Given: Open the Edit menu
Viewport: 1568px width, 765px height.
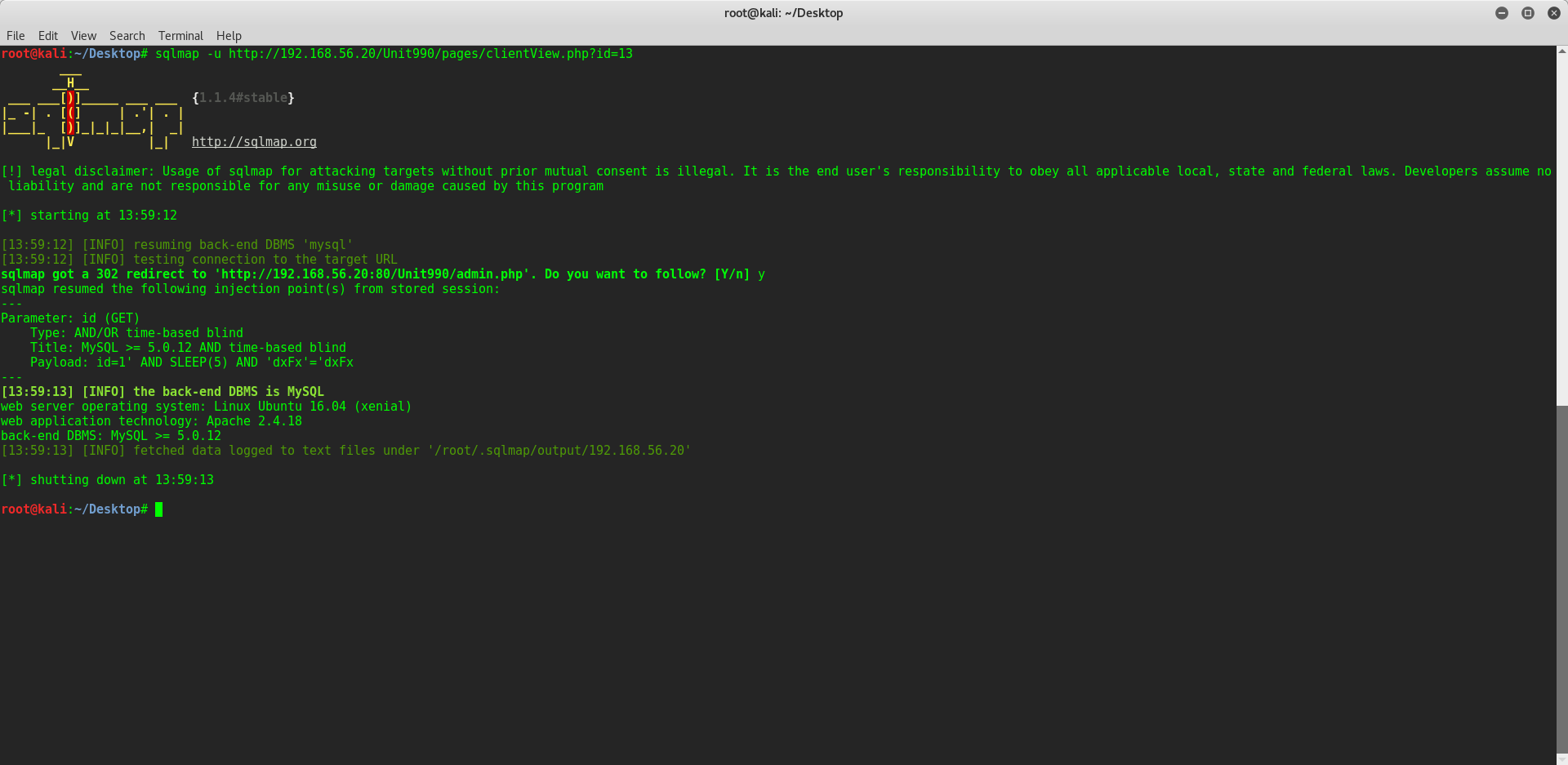Looking at the screenshot, I should click(48, 36).
